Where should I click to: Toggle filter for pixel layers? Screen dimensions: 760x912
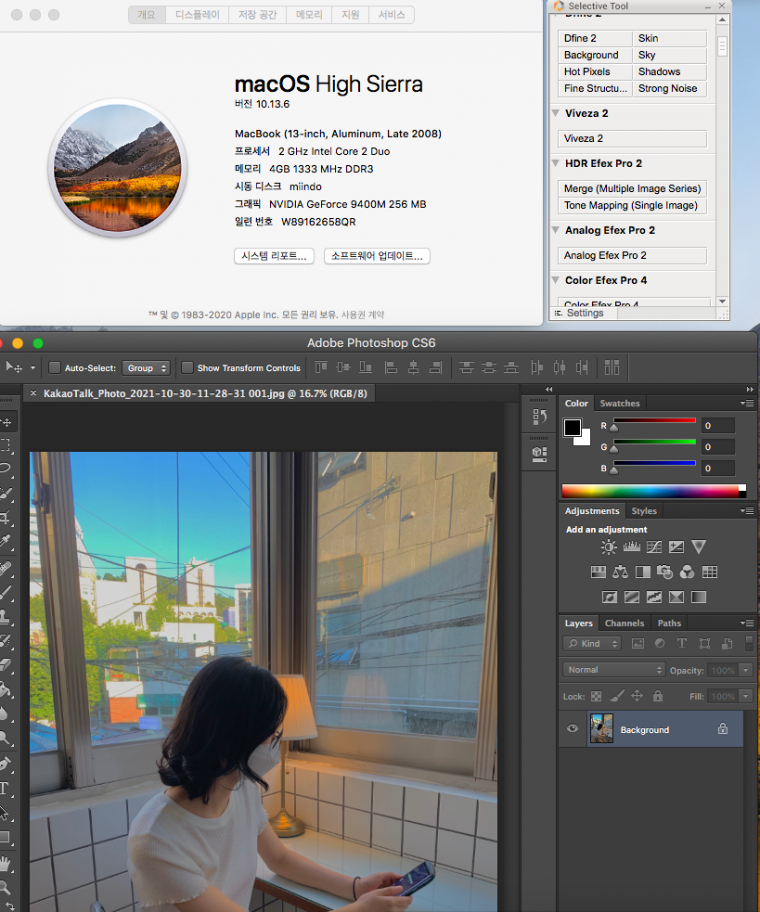coord(637,643)
